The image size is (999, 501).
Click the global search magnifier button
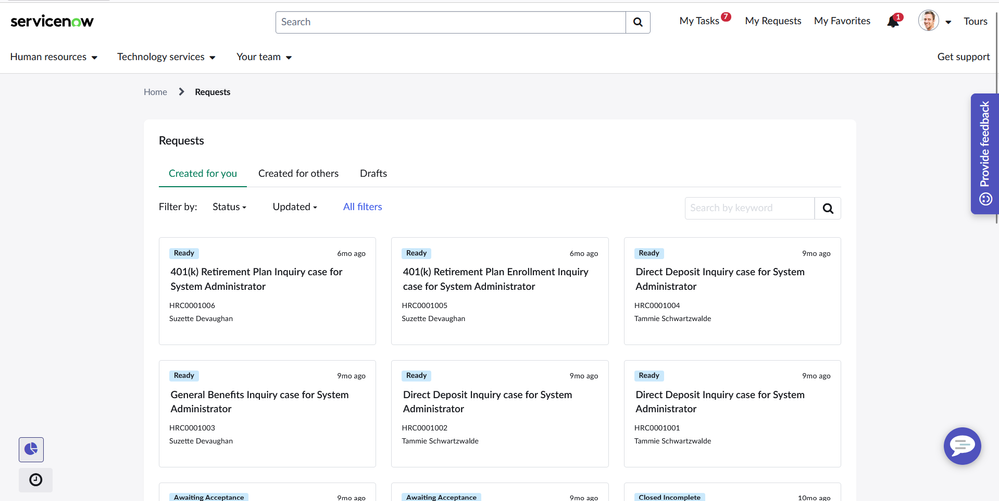[638, 22]
